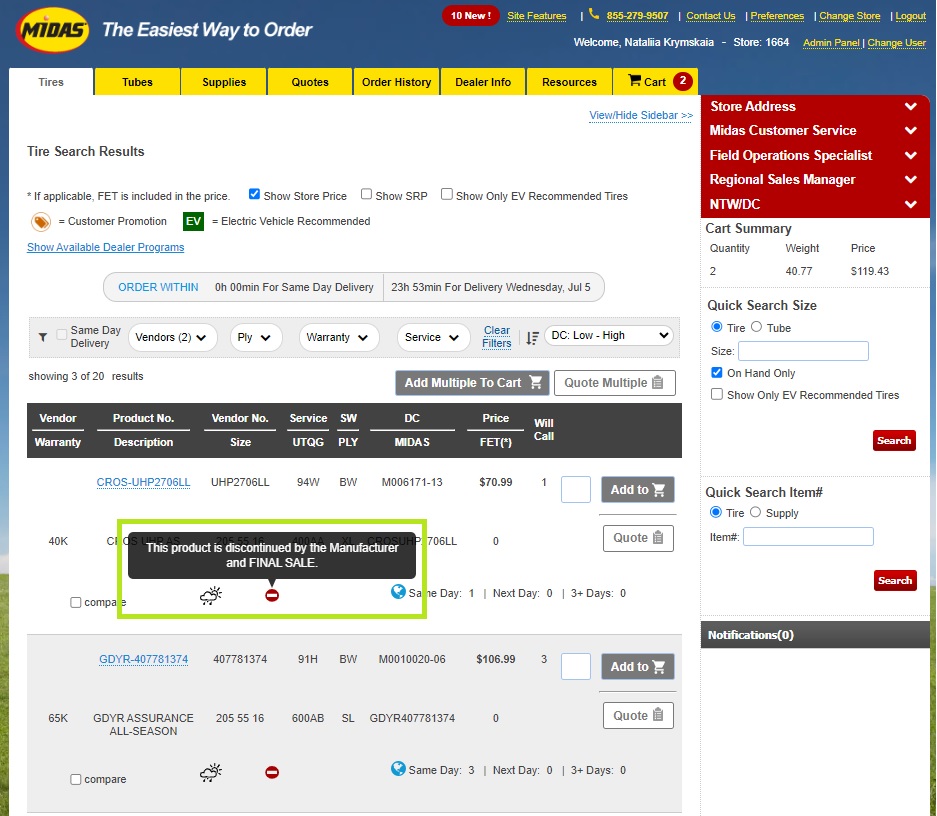Open the Service filter dropdown
Viewport: 937px width, 816px height.
432,338
